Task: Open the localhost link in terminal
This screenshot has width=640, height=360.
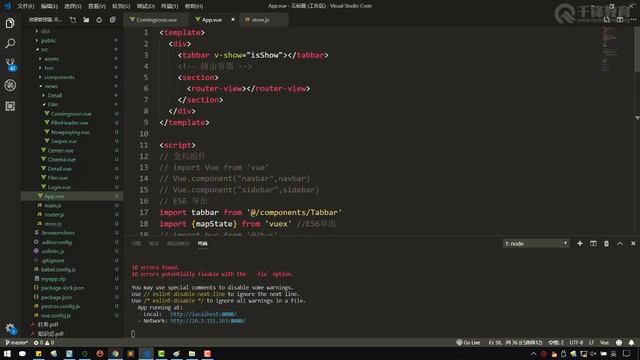Action: 203,314
